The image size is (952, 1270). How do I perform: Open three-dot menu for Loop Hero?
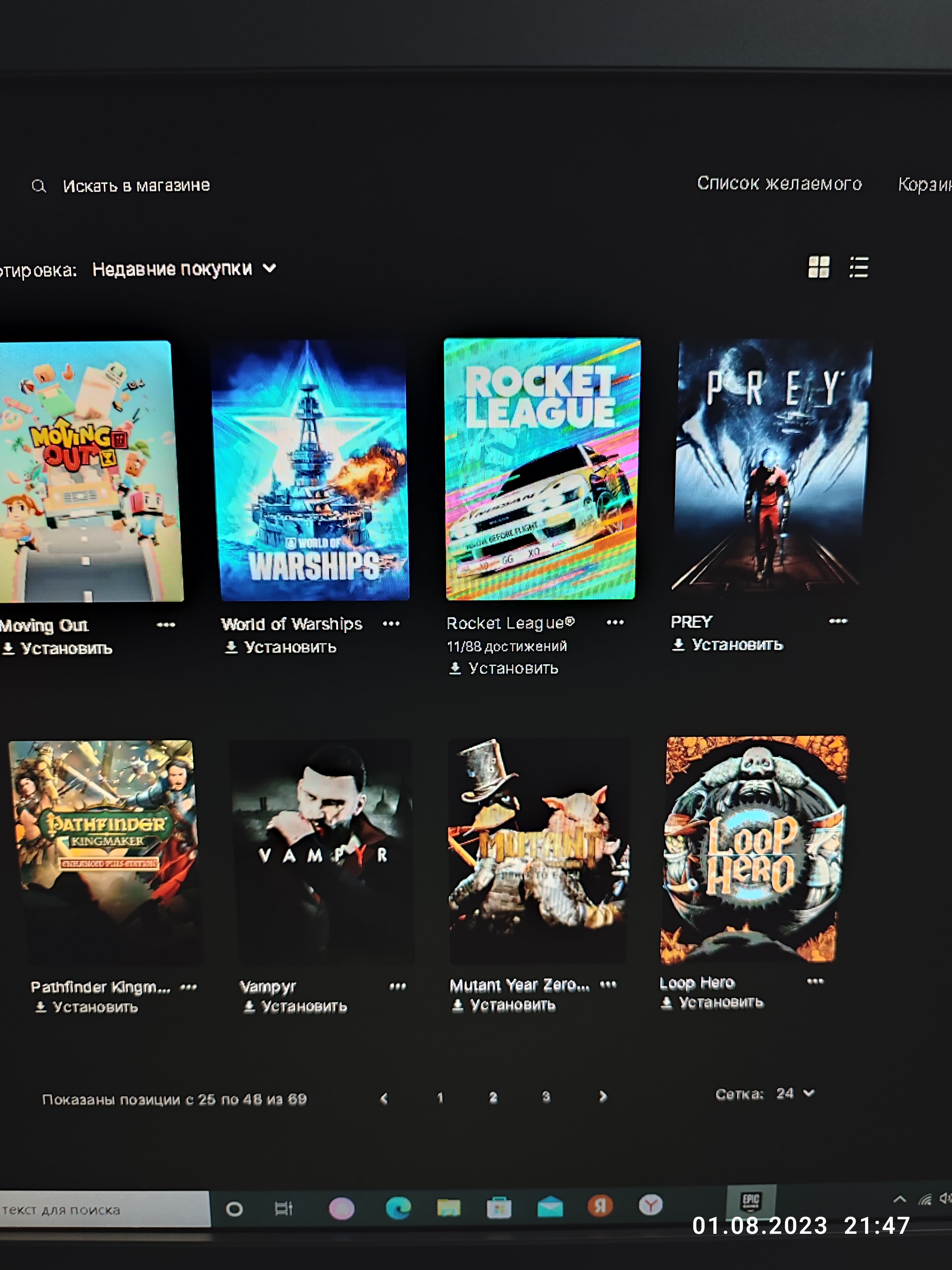pos(816,981)
